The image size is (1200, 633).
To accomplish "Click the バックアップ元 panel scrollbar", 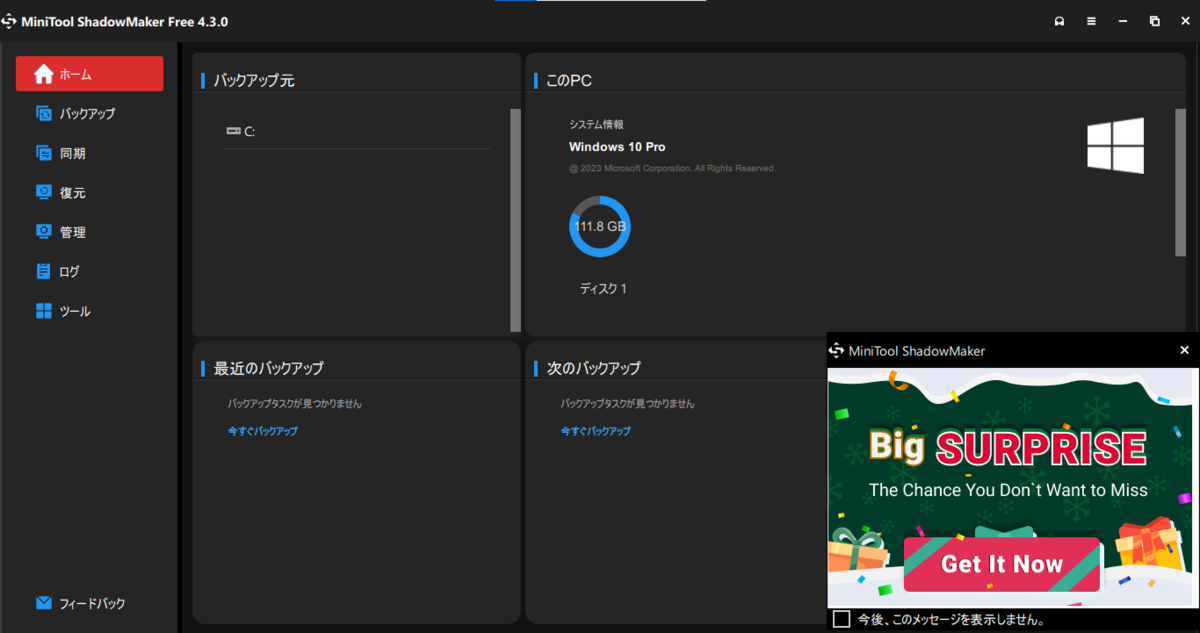I will pyautogui.click(x=516, y=220).
